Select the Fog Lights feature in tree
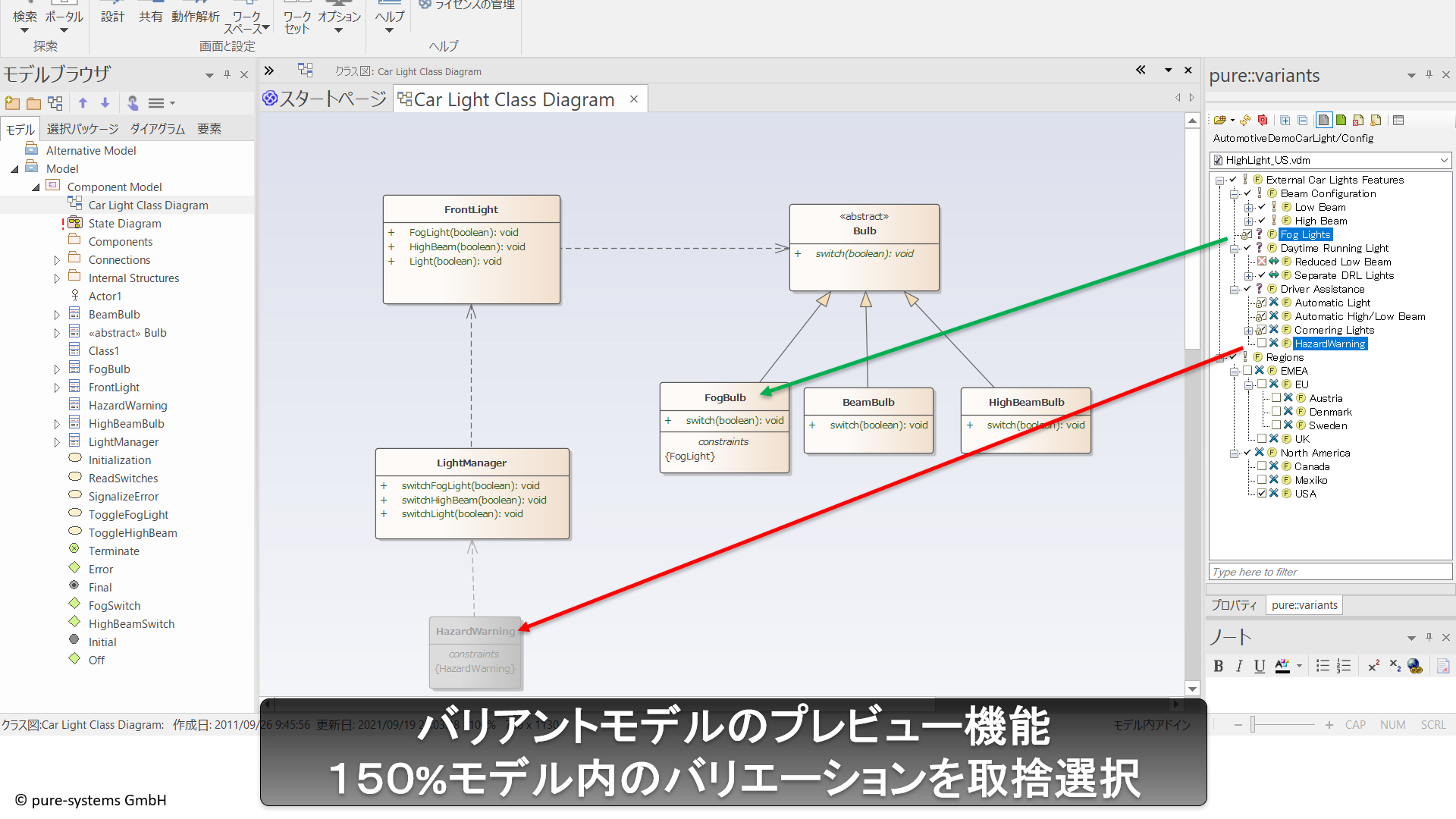Viewport: 1456px width, 819px height. 1305,234
